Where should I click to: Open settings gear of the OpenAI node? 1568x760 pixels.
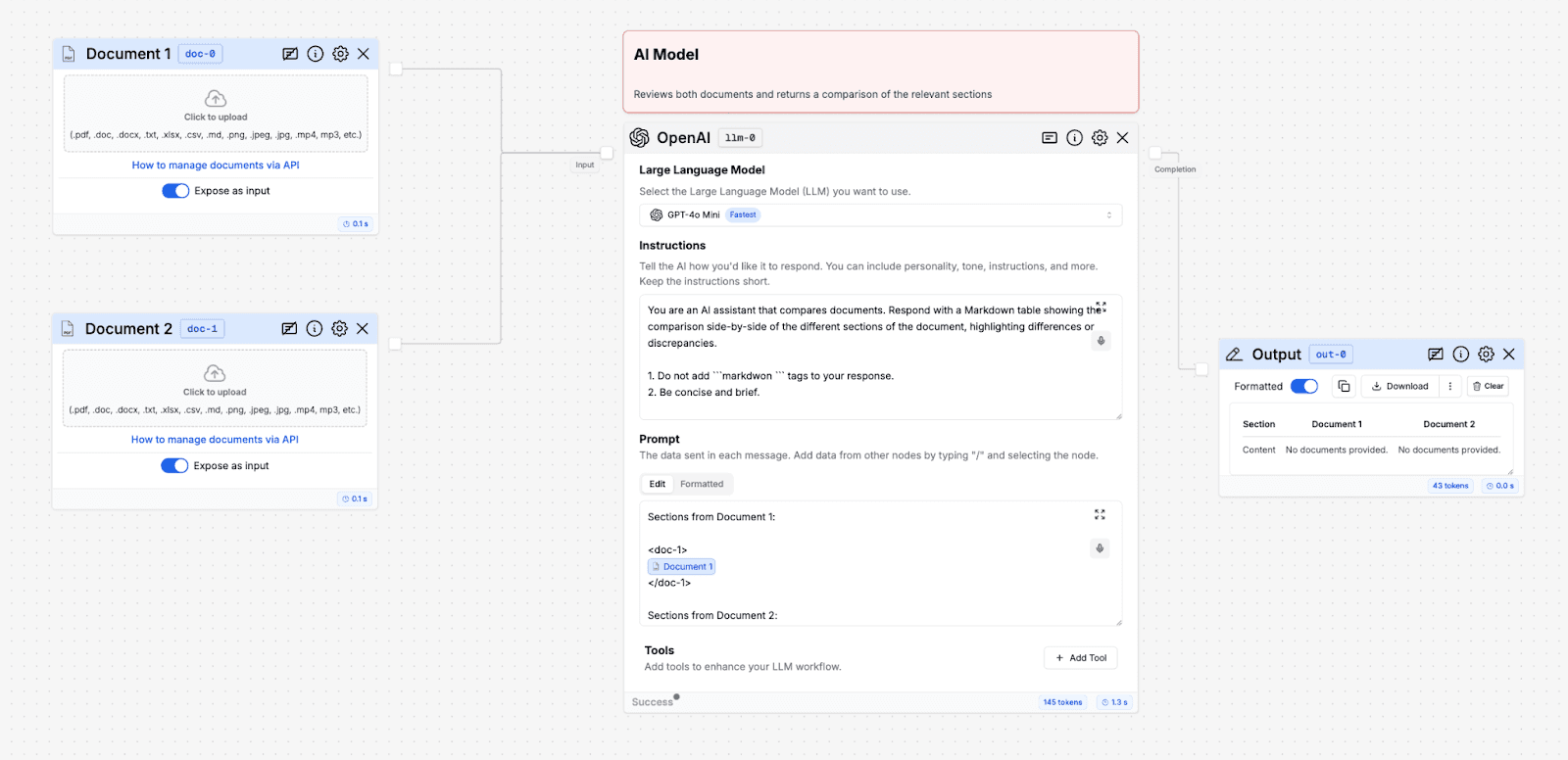(x=1100, y=138)
